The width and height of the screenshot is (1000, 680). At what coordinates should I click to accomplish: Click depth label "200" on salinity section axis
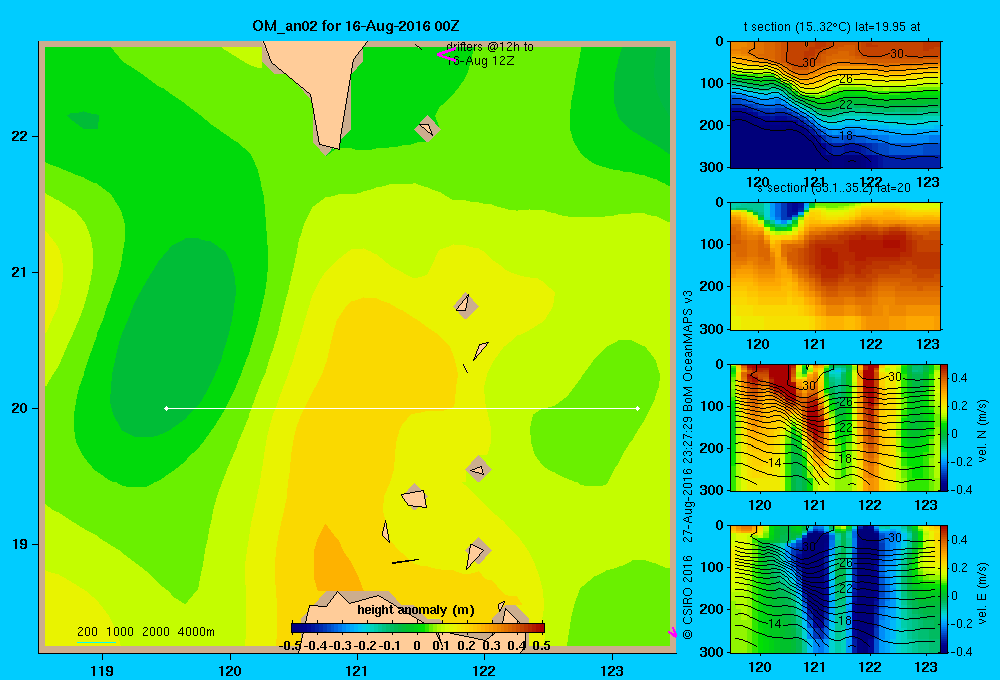coord(712,286)
